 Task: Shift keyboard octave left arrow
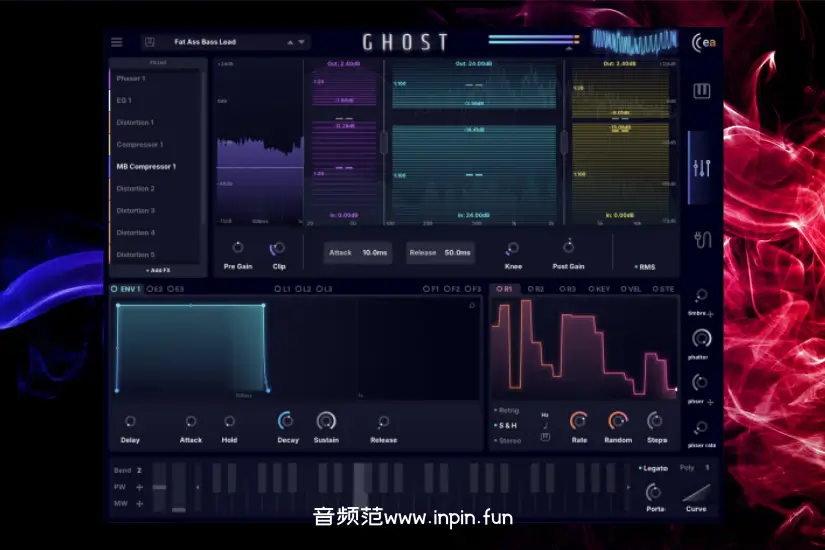197,487
